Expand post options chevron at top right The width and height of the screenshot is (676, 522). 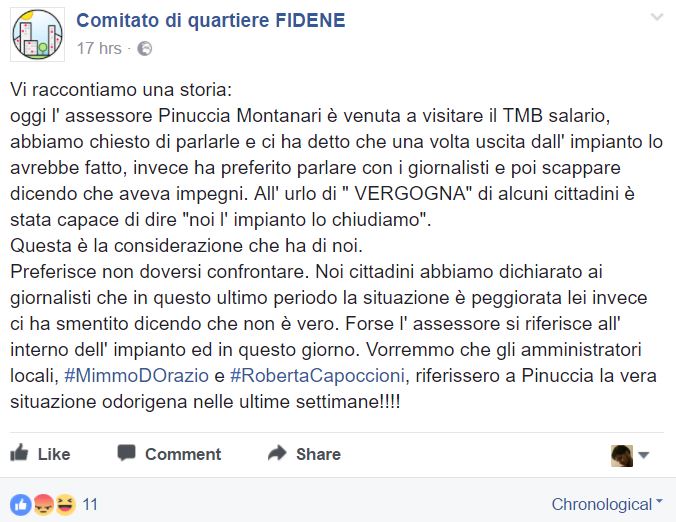click(657, 17)
